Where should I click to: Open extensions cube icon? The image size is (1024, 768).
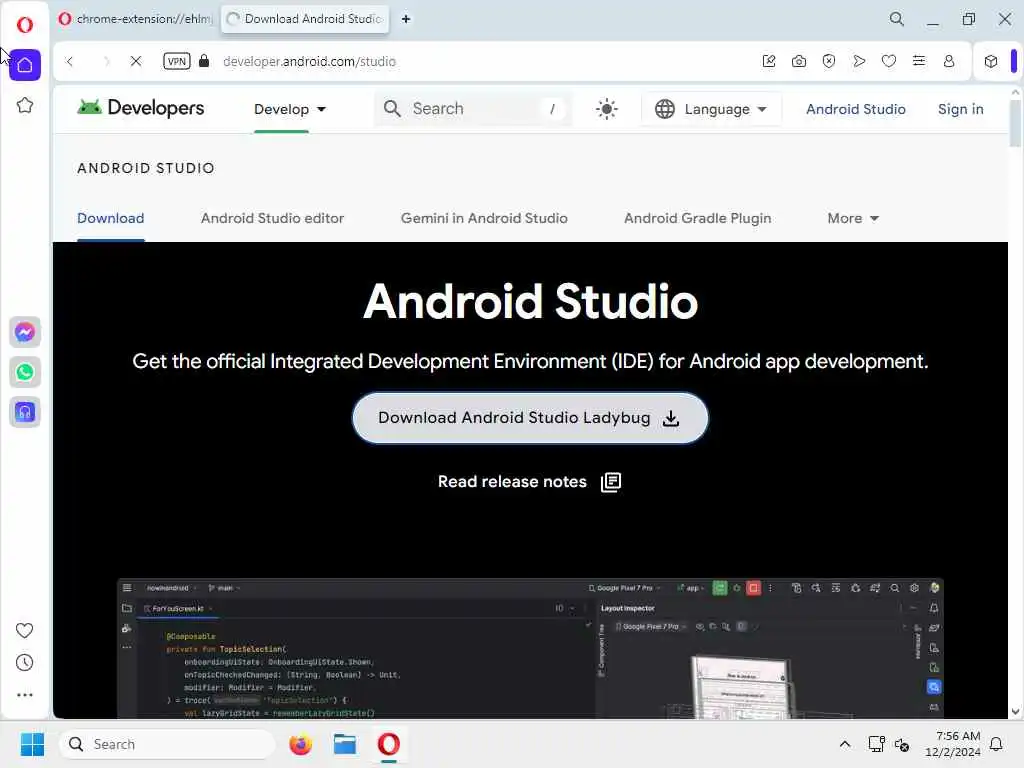coord(991,61)
